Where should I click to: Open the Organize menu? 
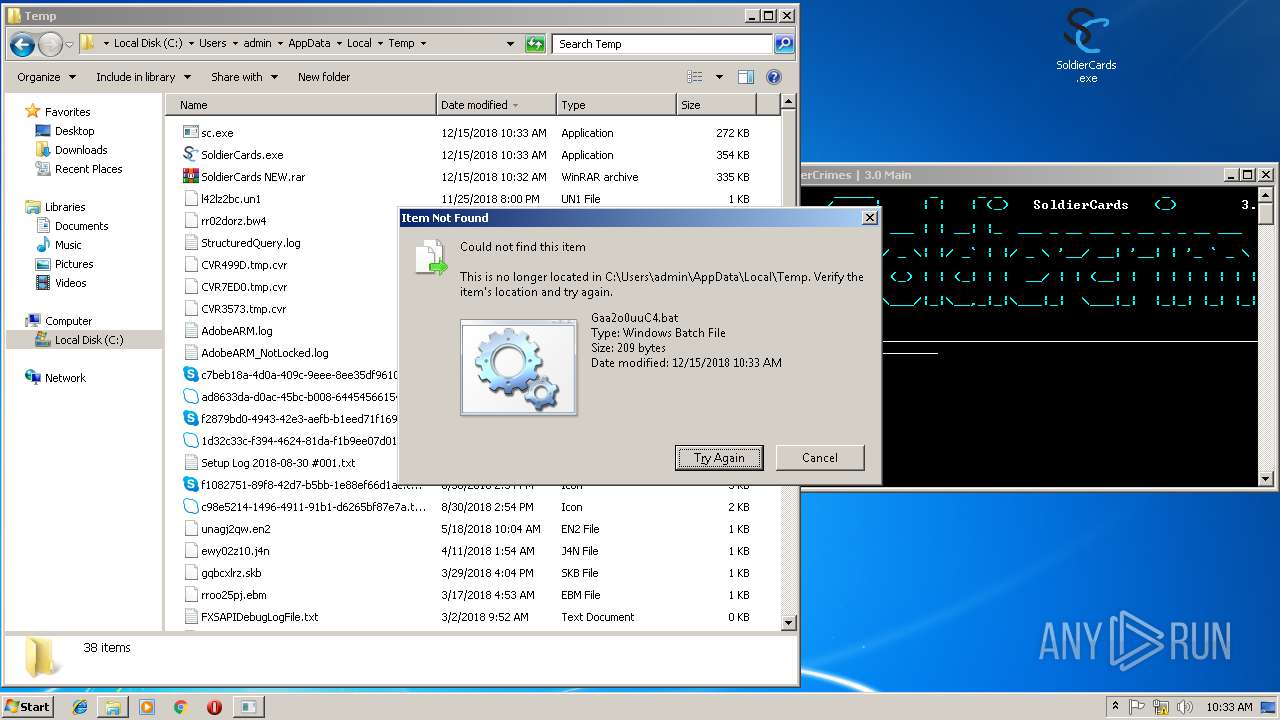[x=46, y=77]
